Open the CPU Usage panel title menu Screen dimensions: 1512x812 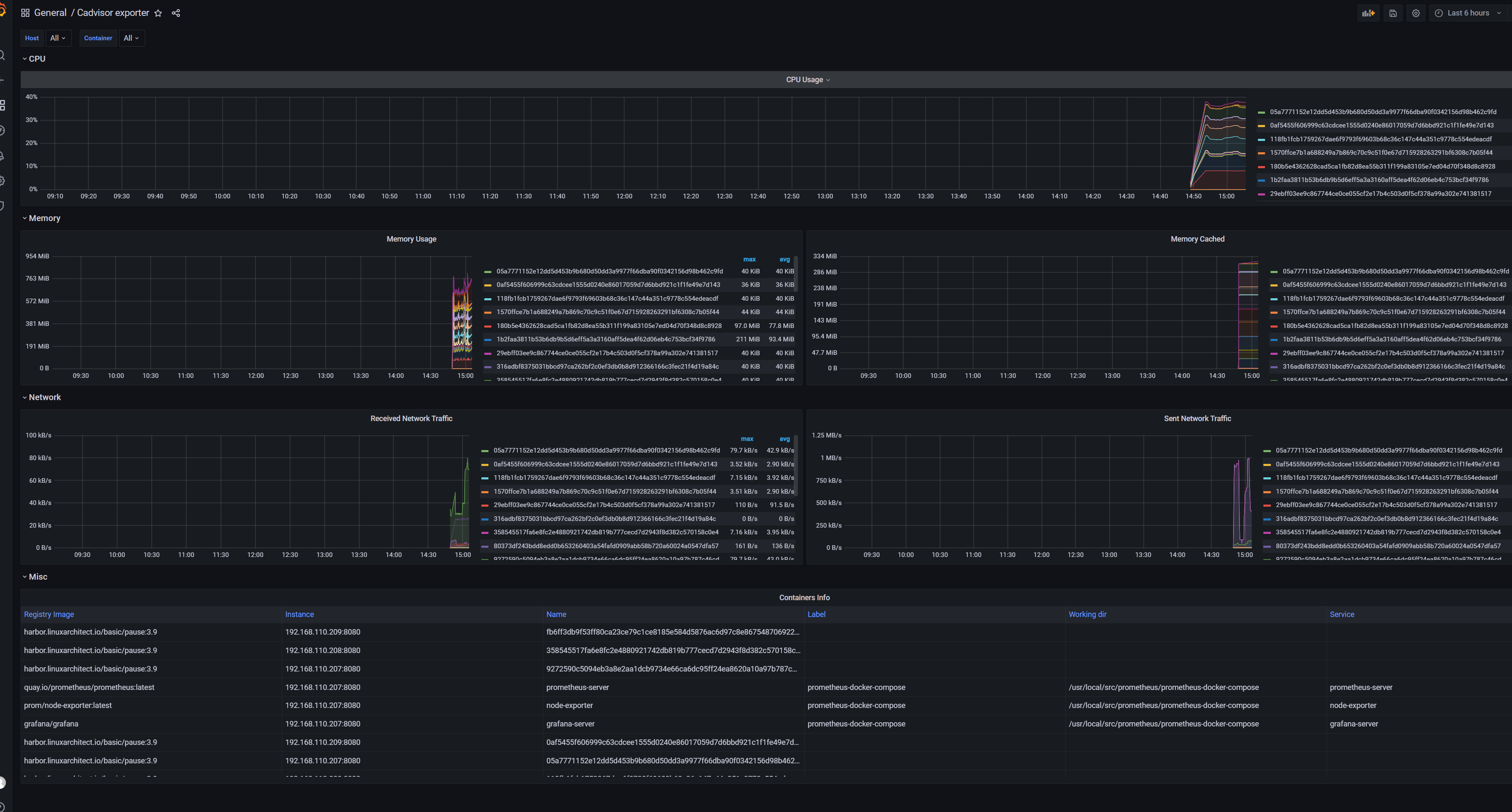click(x=808, y=80)
